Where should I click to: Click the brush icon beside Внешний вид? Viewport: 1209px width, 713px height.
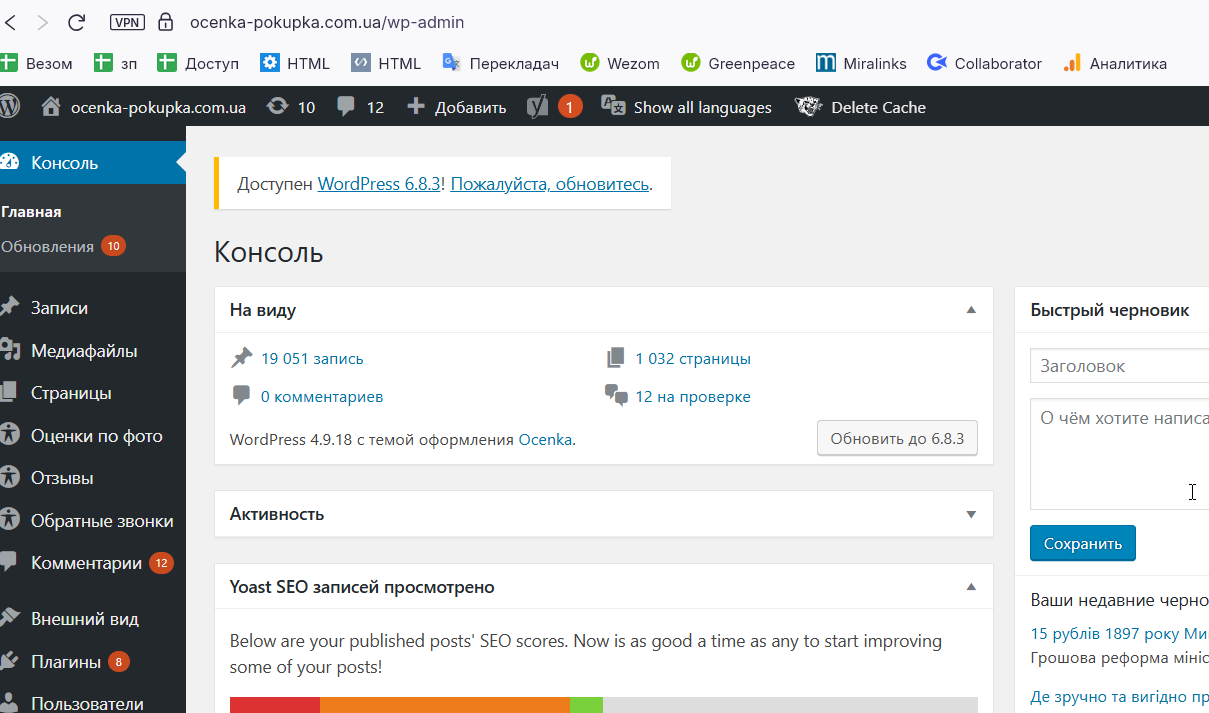coord(10,618)
